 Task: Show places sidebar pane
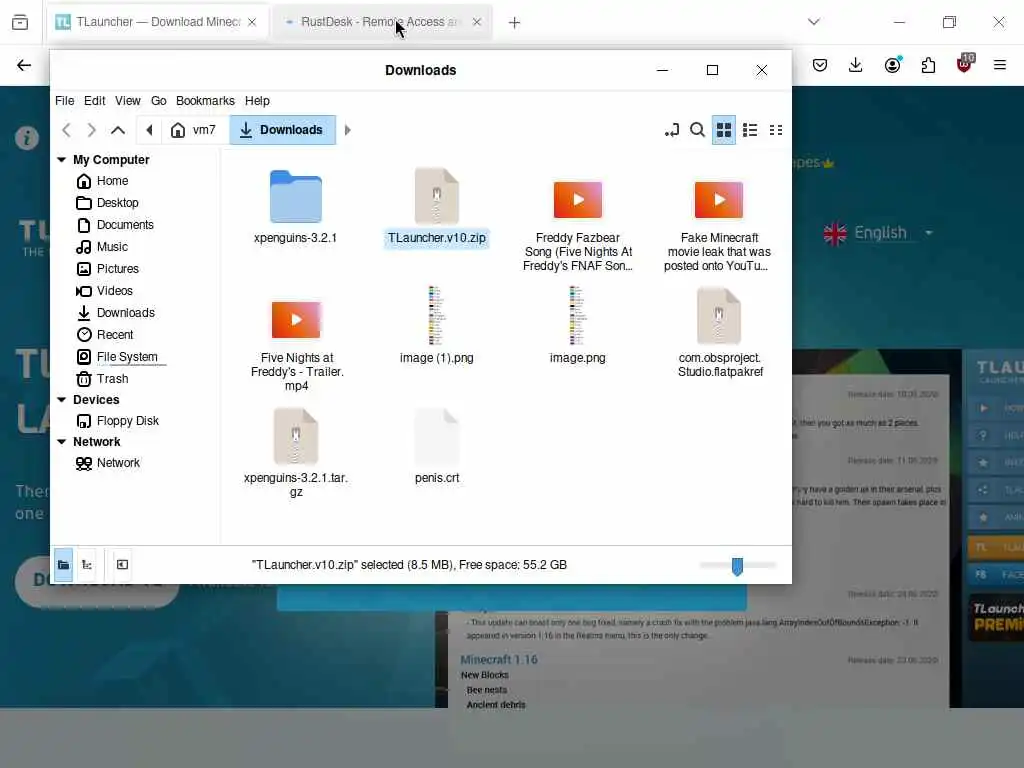[63, 565]
